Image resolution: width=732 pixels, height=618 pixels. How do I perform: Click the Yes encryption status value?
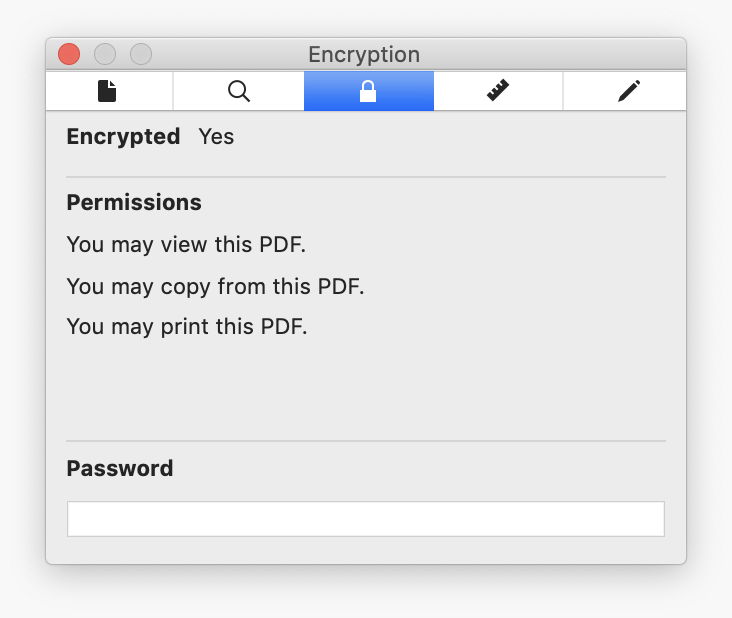point(216,137)
